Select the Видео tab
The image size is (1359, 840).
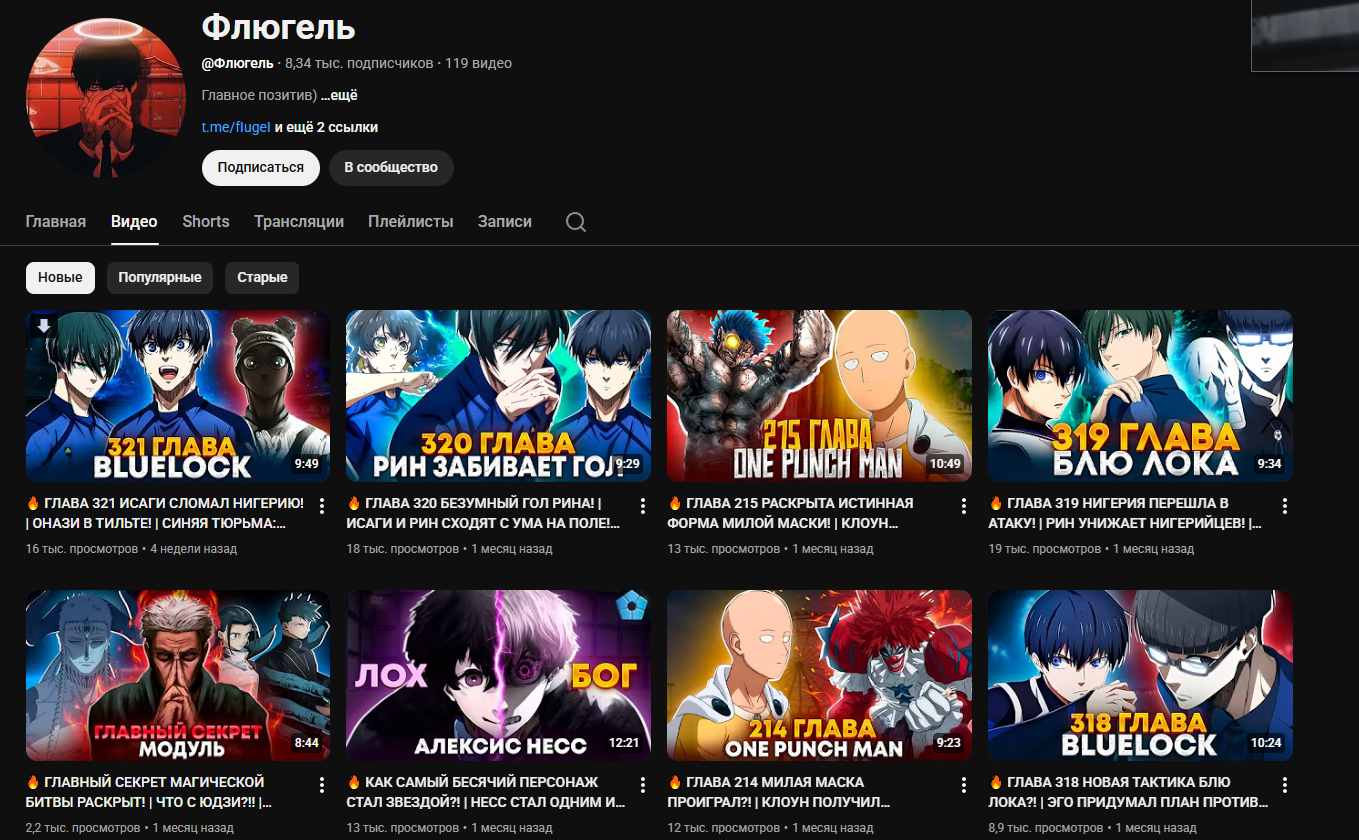pyautogui.click(x=134, y=222)
